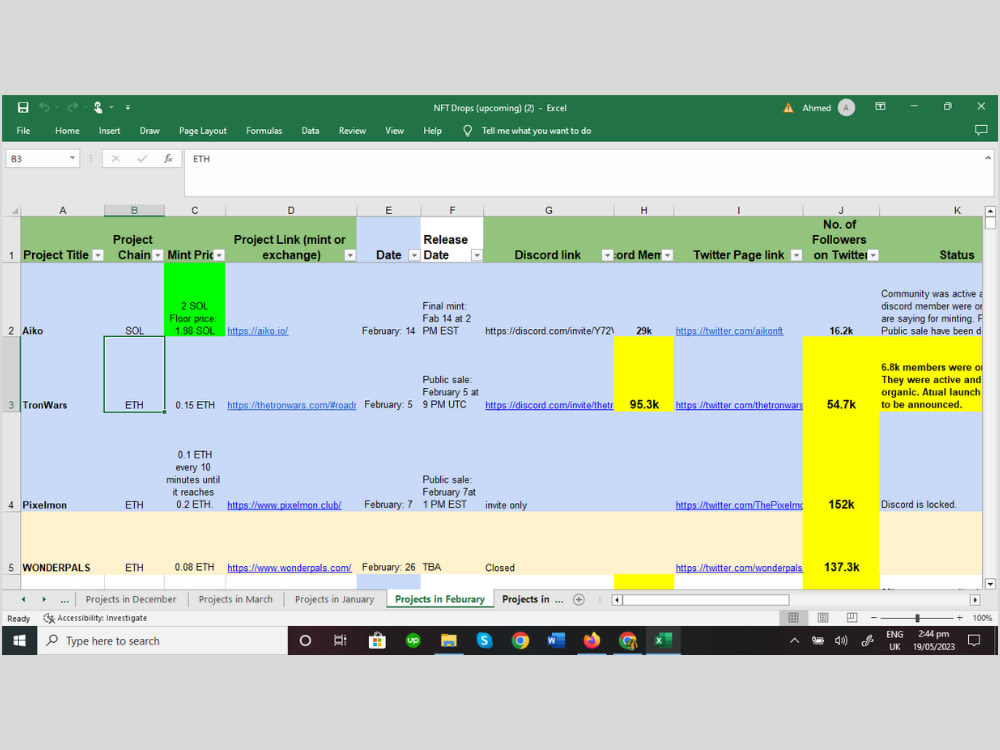Select column D header
The image size is (1000, 750).
291,210
